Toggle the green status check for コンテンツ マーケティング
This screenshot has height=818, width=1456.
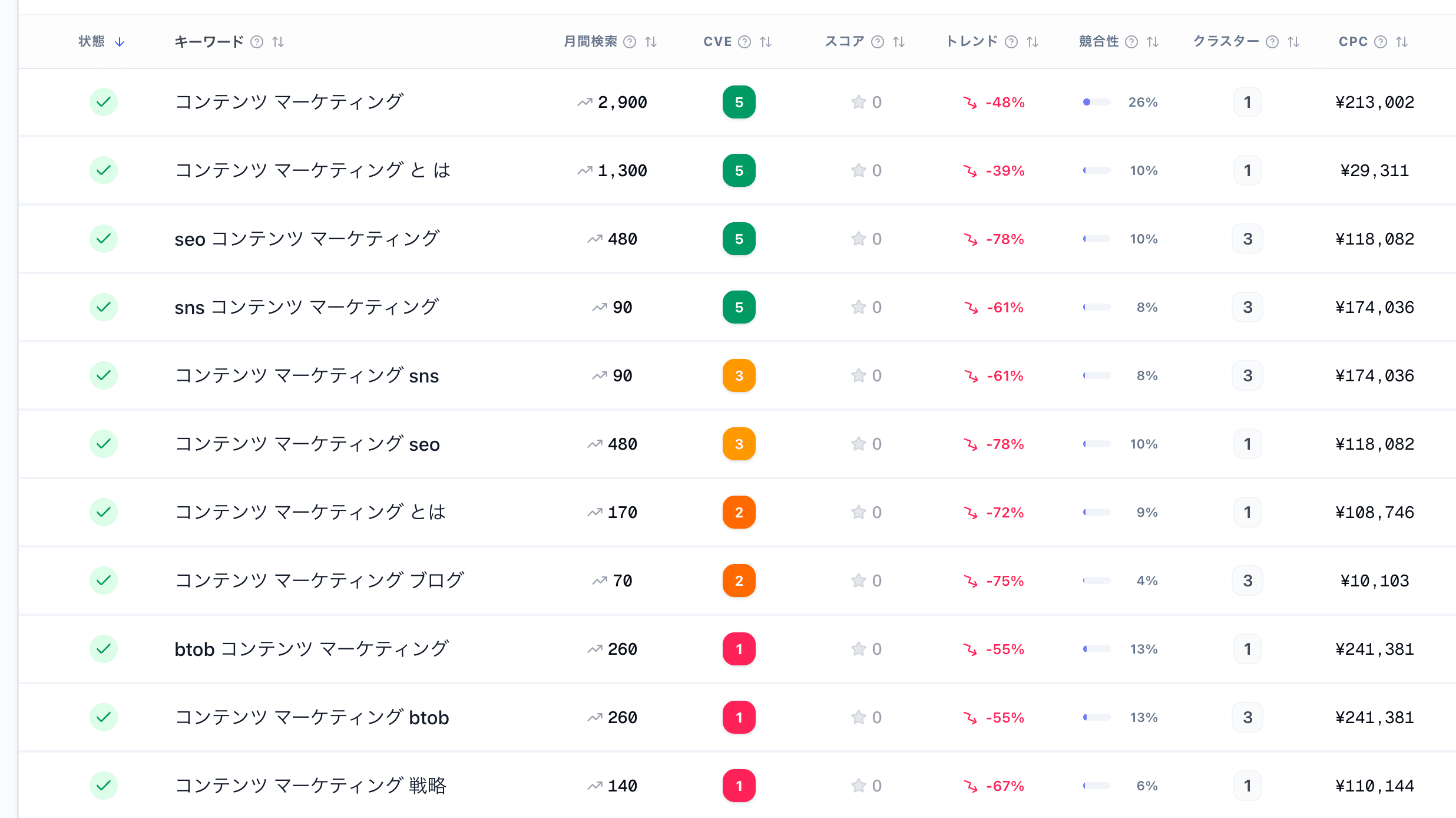coord(104,101)
